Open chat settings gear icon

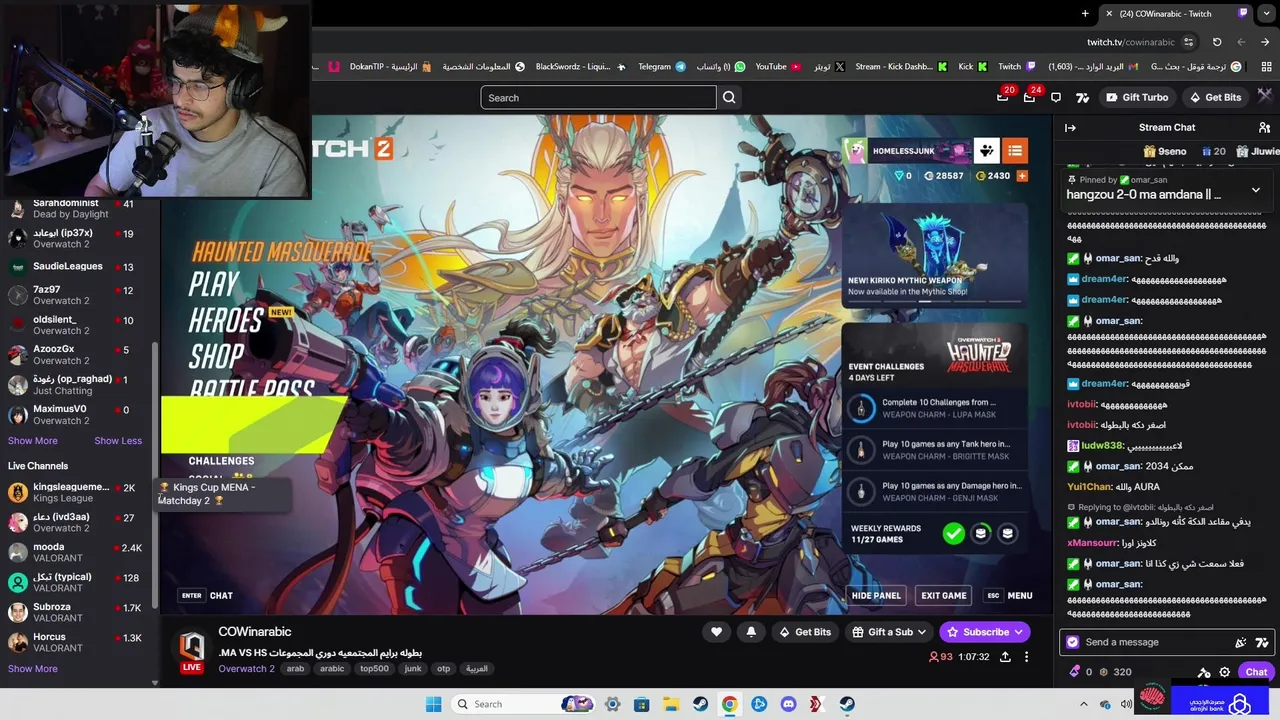tap(1224, 672)
